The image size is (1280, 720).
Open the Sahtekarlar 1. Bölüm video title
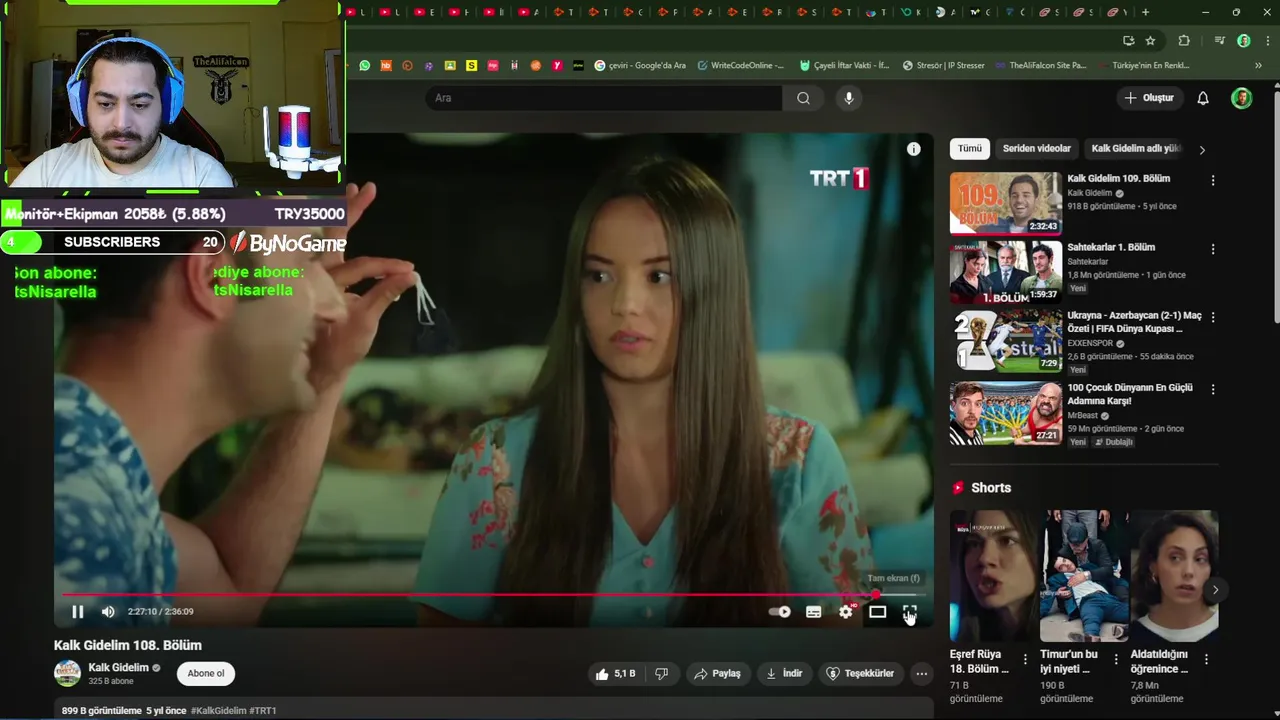point(1111,247)
